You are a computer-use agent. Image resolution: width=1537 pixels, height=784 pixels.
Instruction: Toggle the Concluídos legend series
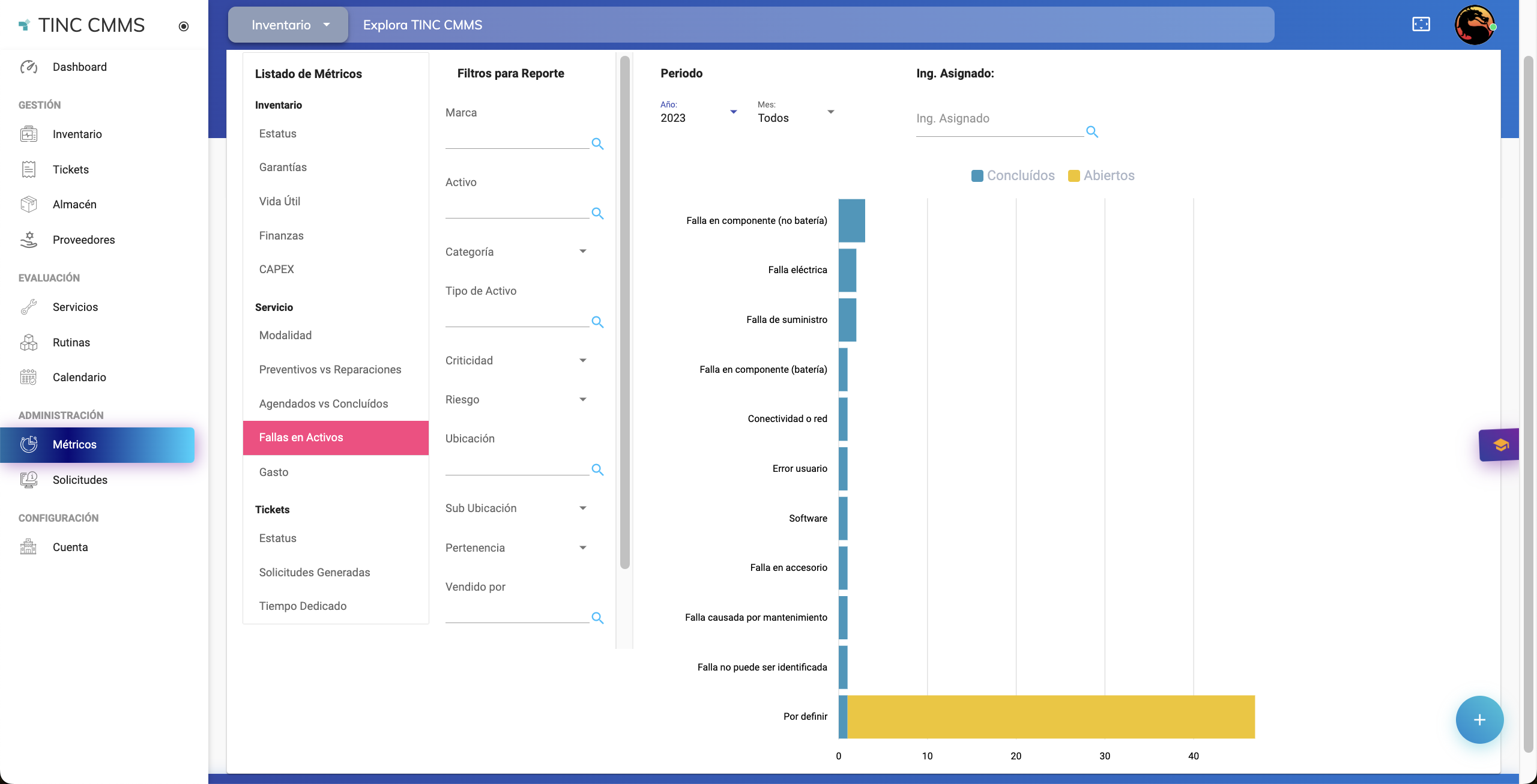[x=1012, y=175]
